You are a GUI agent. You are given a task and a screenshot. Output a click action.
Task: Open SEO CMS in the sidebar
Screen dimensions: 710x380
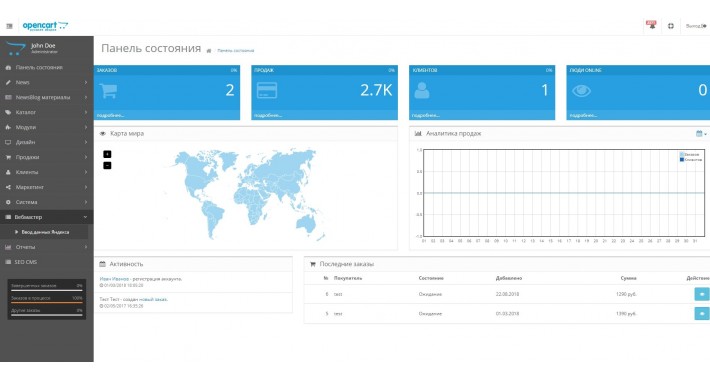click(47, 262)
